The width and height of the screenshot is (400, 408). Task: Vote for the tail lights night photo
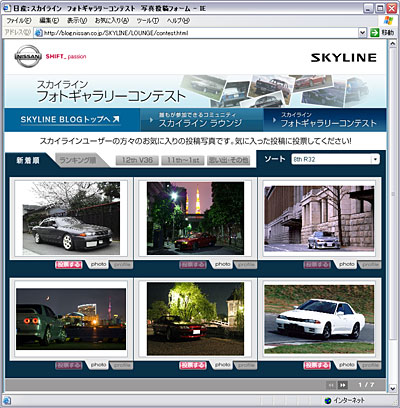(69, 365)
